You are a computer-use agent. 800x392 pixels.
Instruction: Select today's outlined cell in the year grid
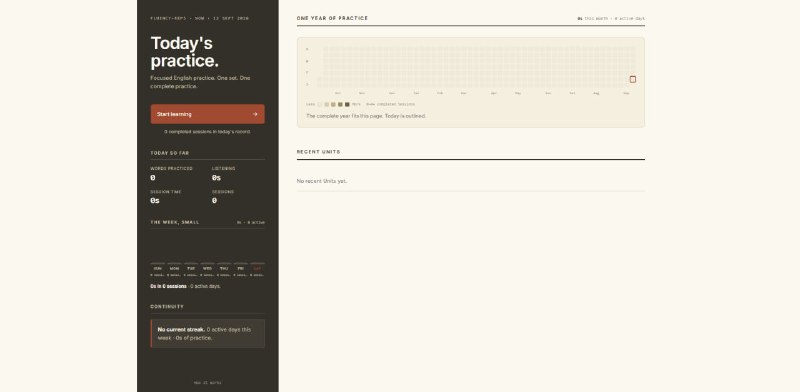pos(633,79)
